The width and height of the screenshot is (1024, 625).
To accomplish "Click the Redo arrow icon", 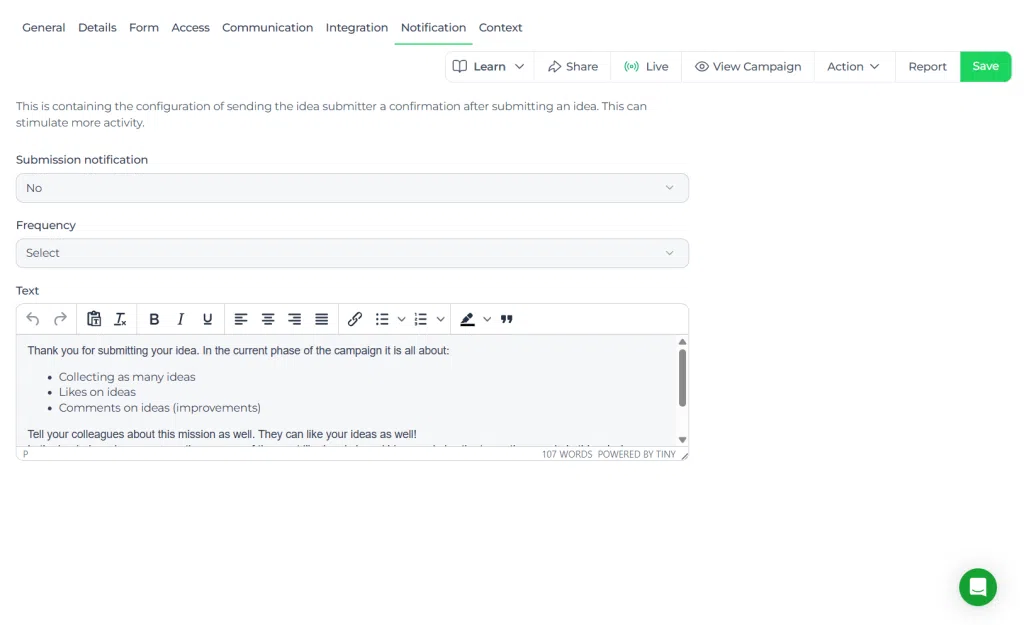I will (x=60, y=319).
